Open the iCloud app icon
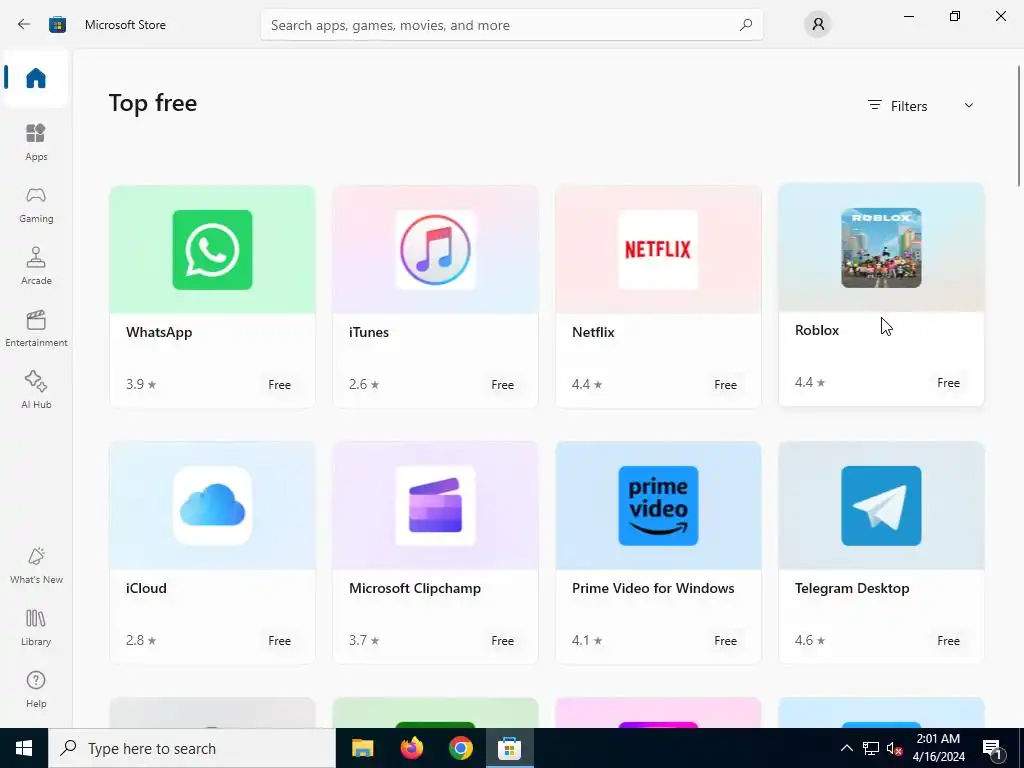 [x=212, y=505]
